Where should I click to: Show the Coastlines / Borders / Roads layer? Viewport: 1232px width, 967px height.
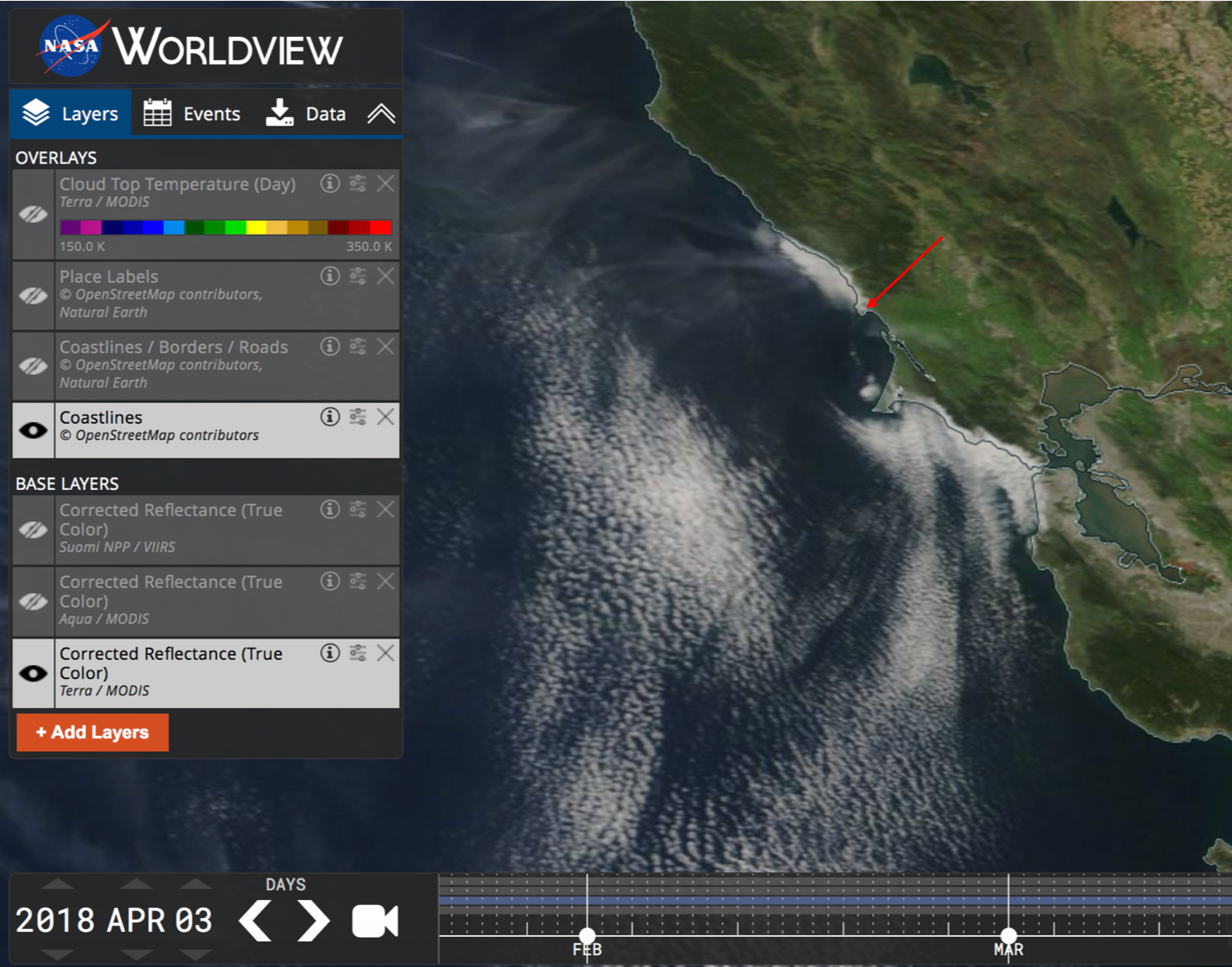[x=34, y=366]
